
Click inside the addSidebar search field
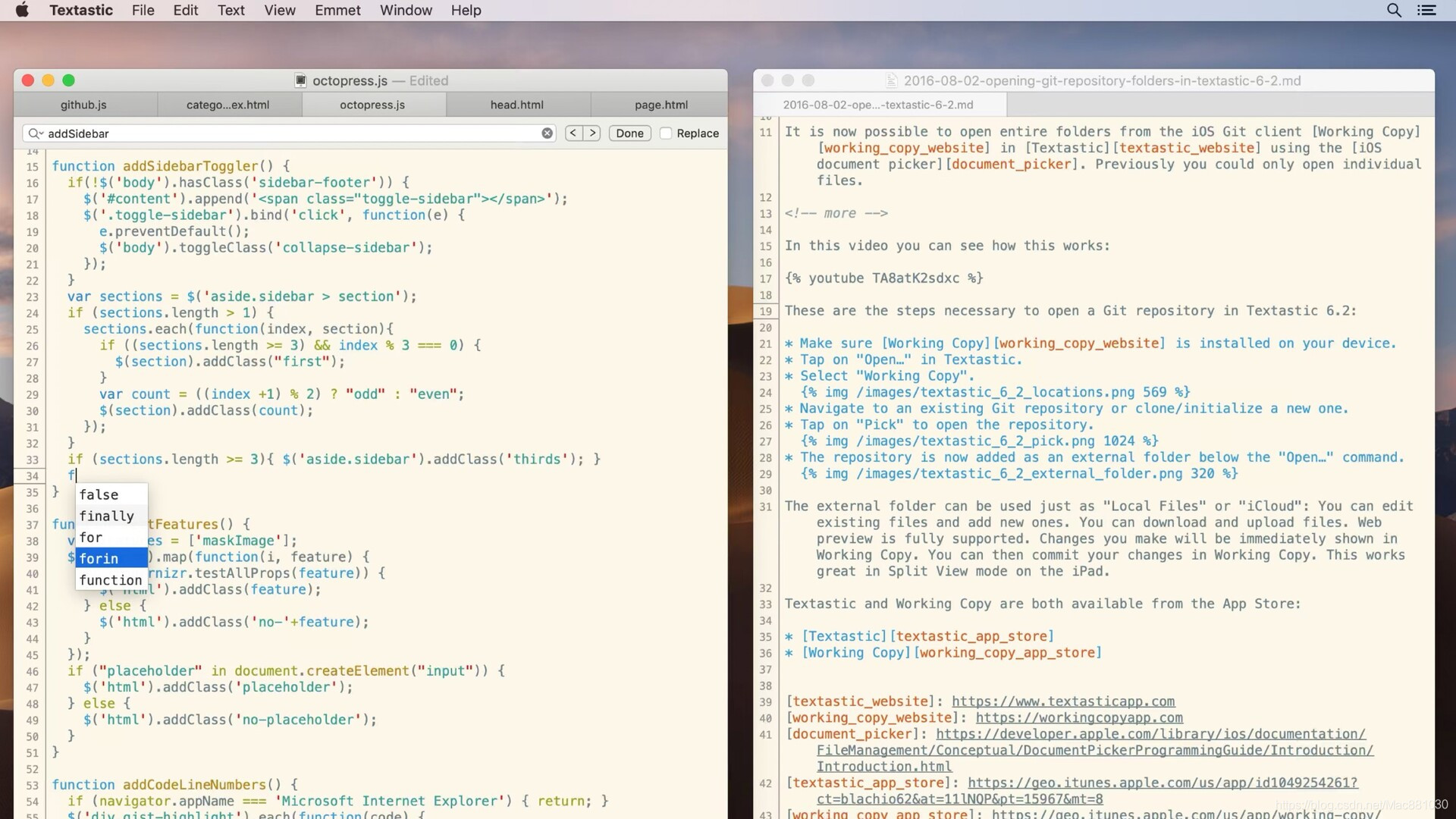pyautogui.click(x=288, y=133)
